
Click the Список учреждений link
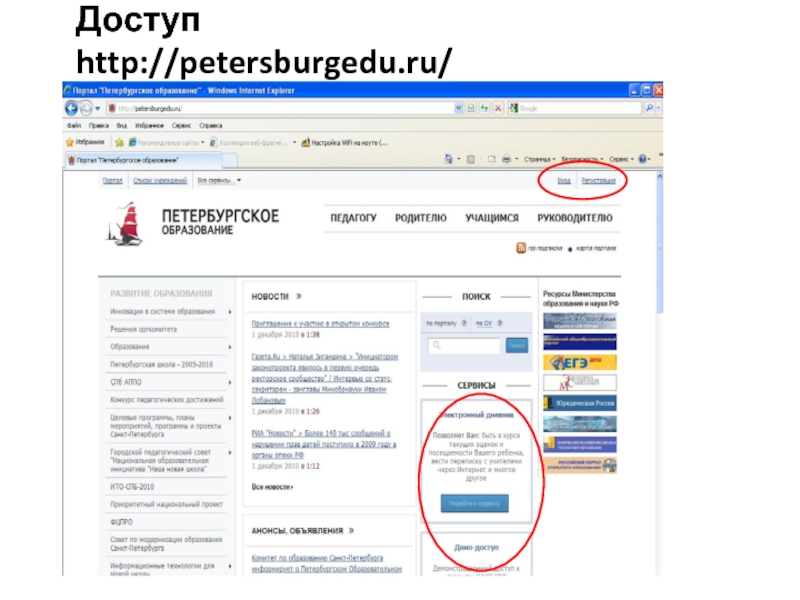(x=160, y=181)
